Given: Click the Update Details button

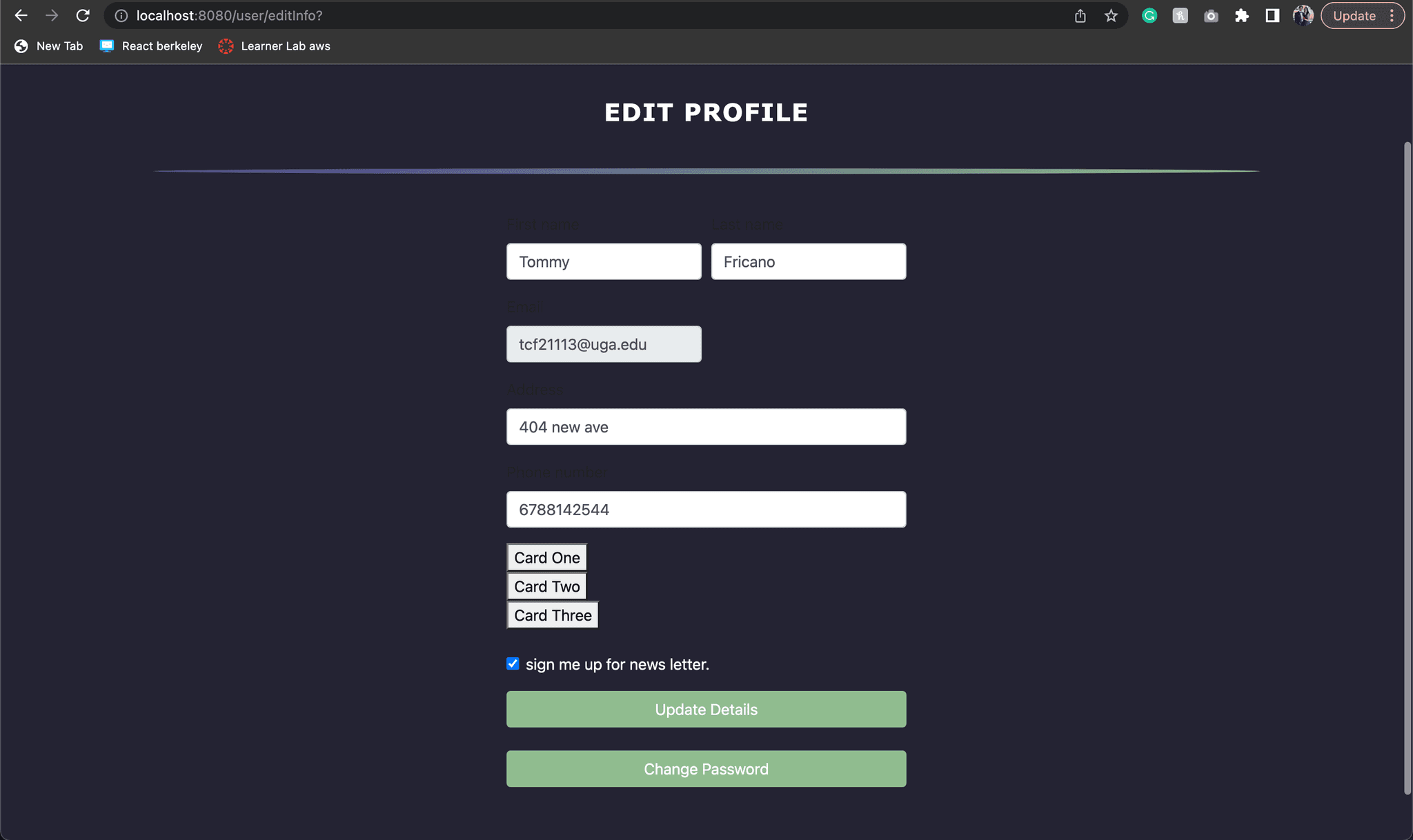Looking at the screenshot, I should point(706,709).
